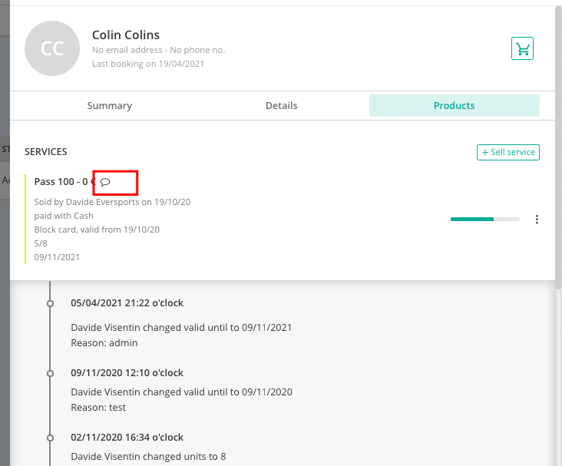
Task: Click the Sell service button
Action: (x=508, y=152)
